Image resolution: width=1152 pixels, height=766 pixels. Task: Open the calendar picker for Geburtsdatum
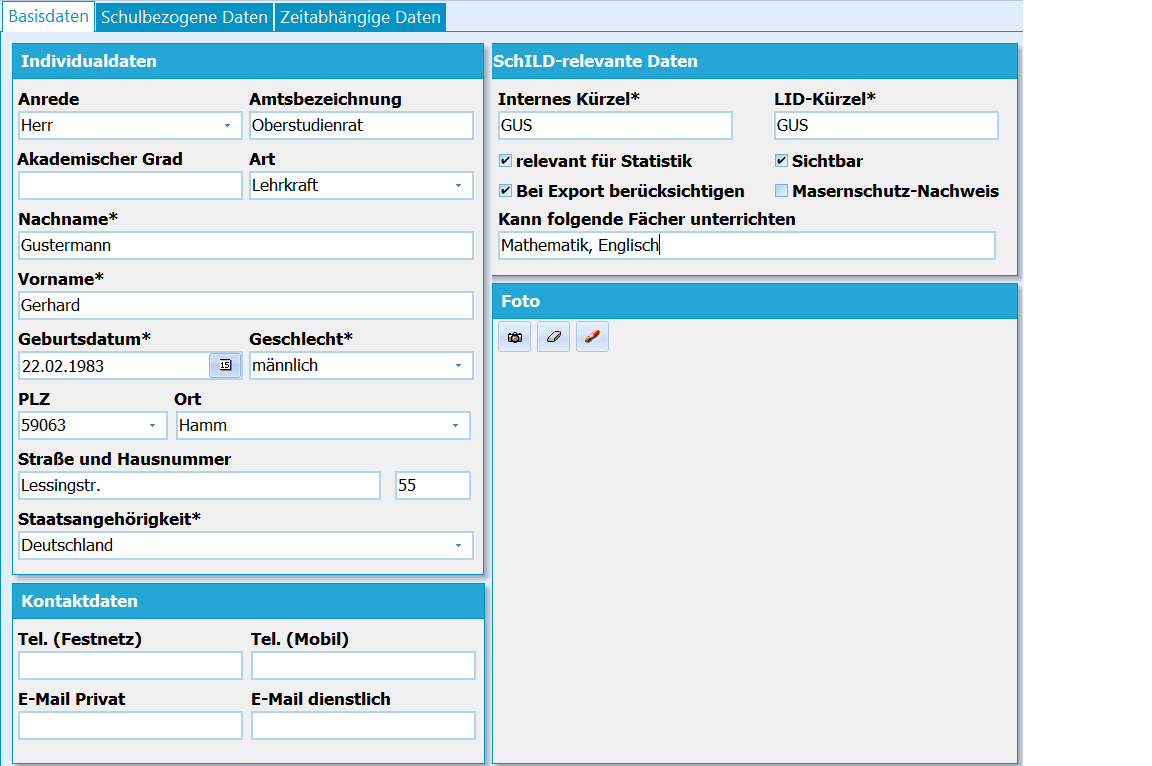point(226,365)
